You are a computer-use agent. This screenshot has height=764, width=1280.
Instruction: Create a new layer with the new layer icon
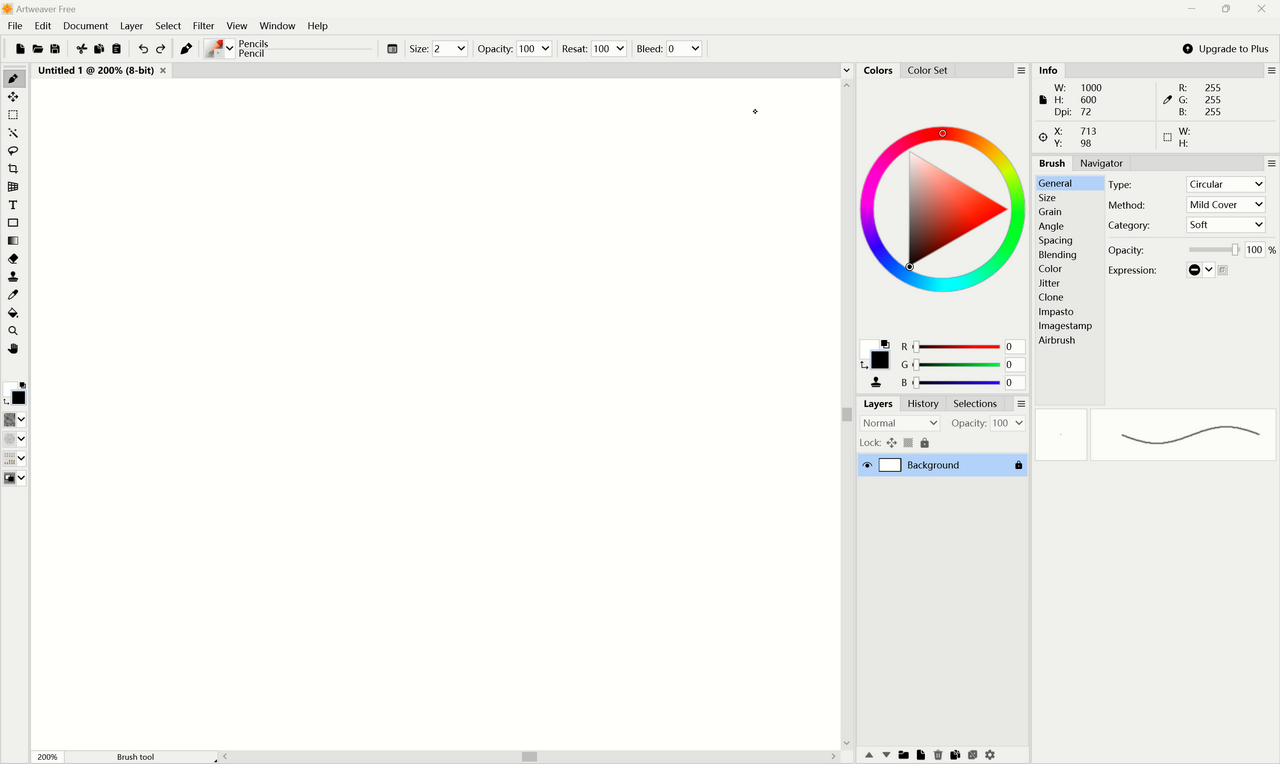[x=920, y=754]
